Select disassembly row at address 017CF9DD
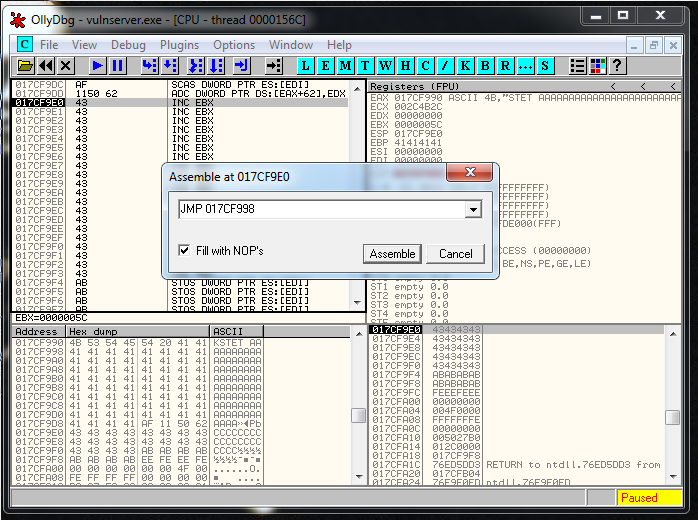698x520 pixels. [180, 93]
